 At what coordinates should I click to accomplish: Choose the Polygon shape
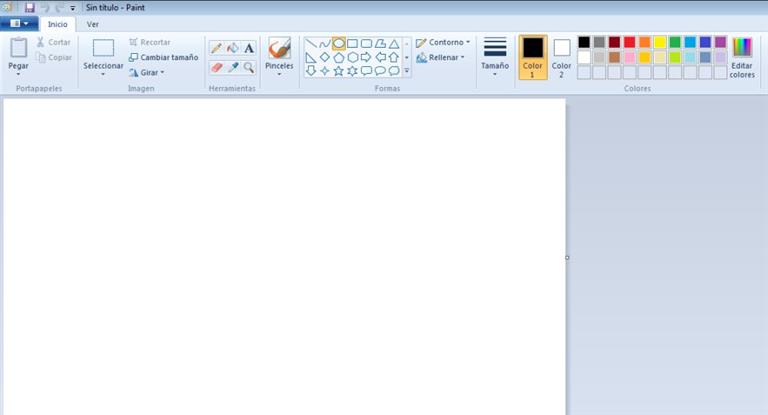380,44
